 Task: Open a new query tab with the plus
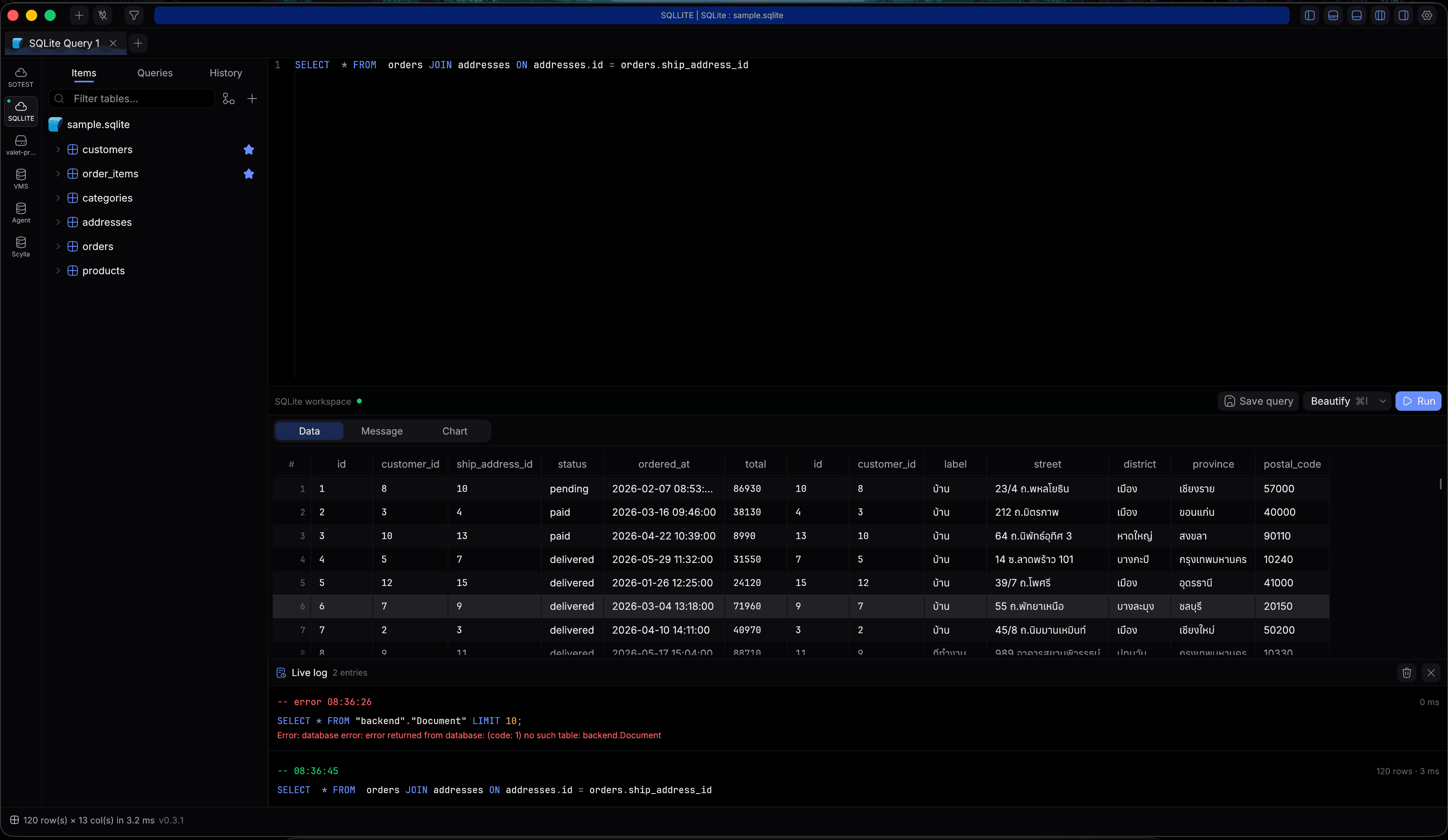[x=138, y=43]
